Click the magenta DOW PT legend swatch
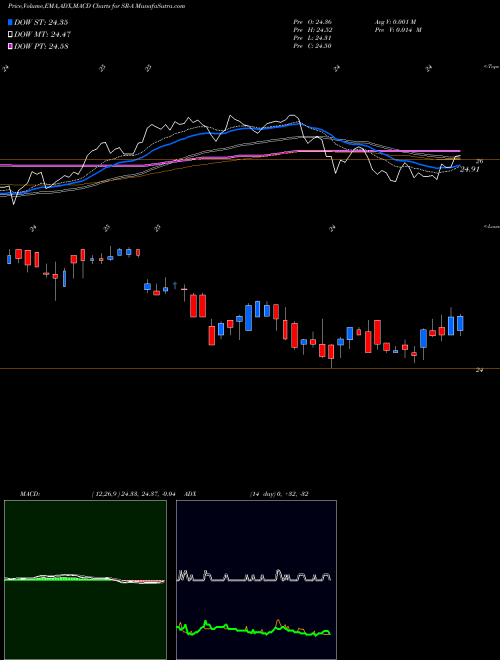The width and height of the screenshot is (500, 660). (x=10, y=46)
